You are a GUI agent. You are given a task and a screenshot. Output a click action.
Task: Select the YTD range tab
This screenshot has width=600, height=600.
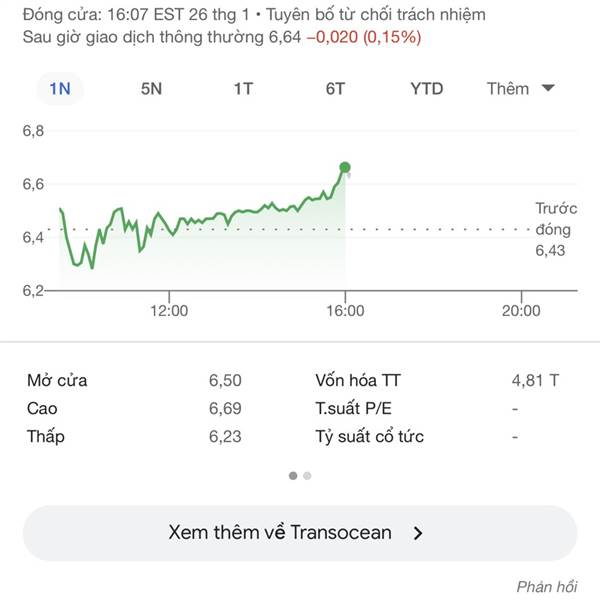(427, 89)
